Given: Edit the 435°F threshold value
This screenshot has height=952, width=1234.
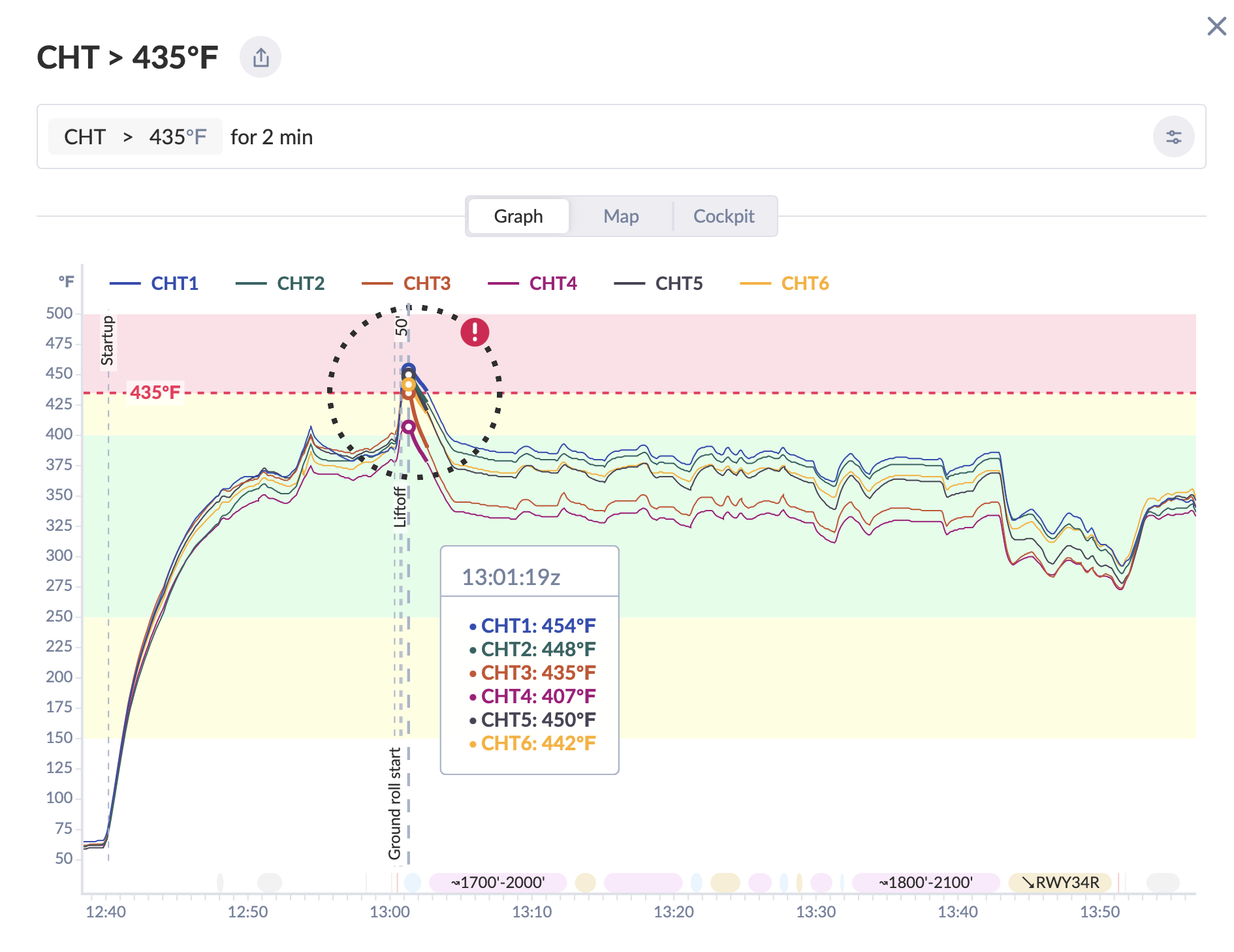Looking at the screenshot, I should tap(178, 137).
